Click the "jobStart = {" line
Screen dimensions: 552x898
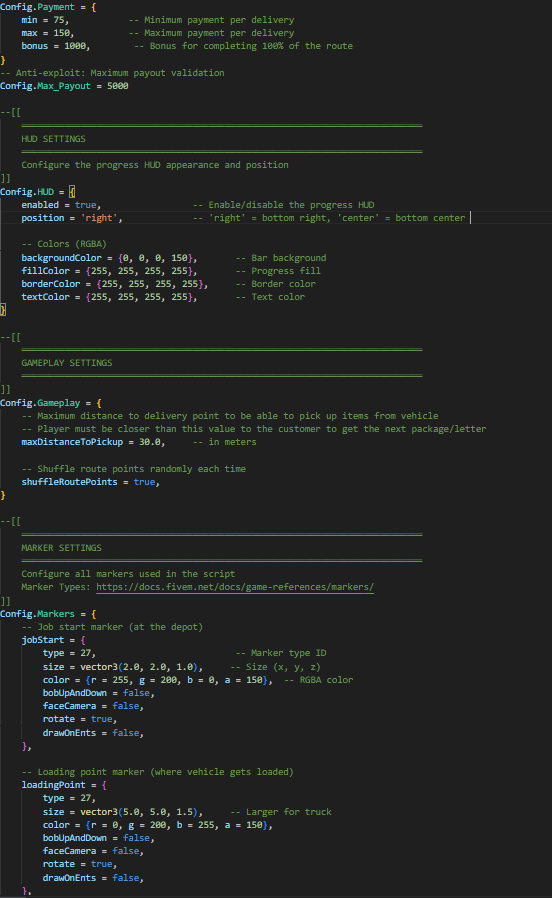click(x=53, y=640)
